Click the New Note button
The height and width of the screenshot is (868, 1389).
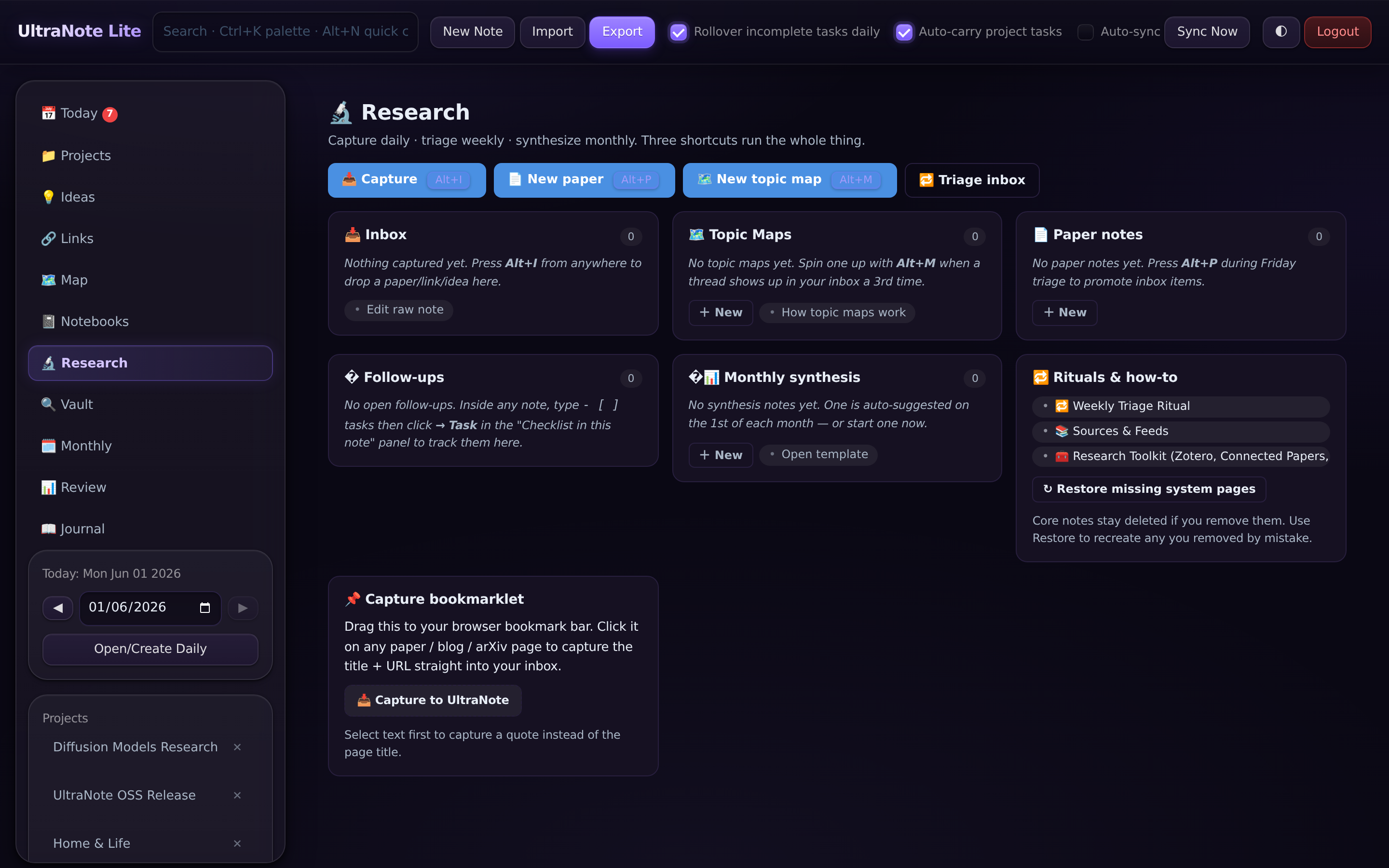472,31
